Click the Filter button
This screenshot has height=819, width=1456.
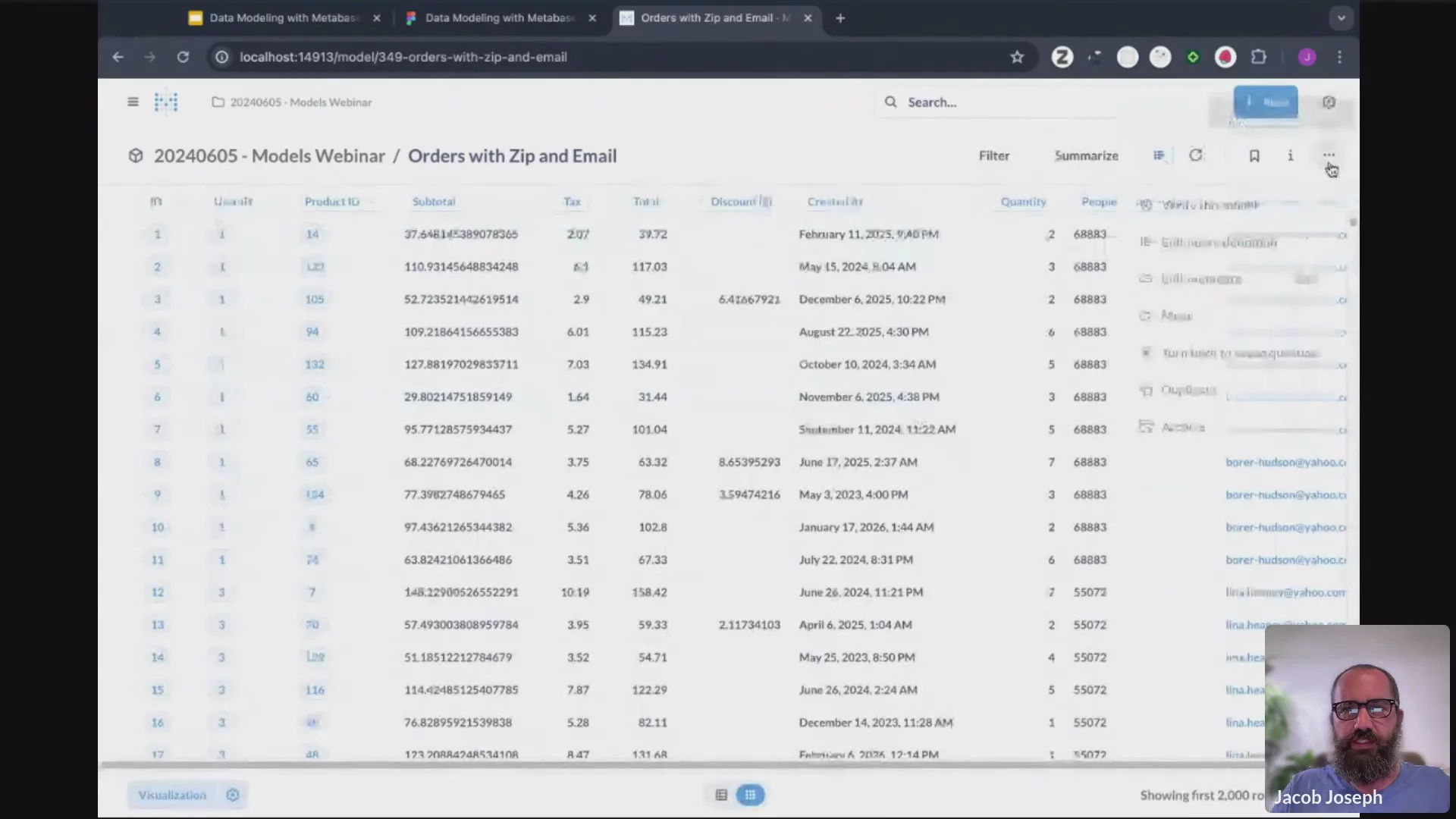coord(993,155)
